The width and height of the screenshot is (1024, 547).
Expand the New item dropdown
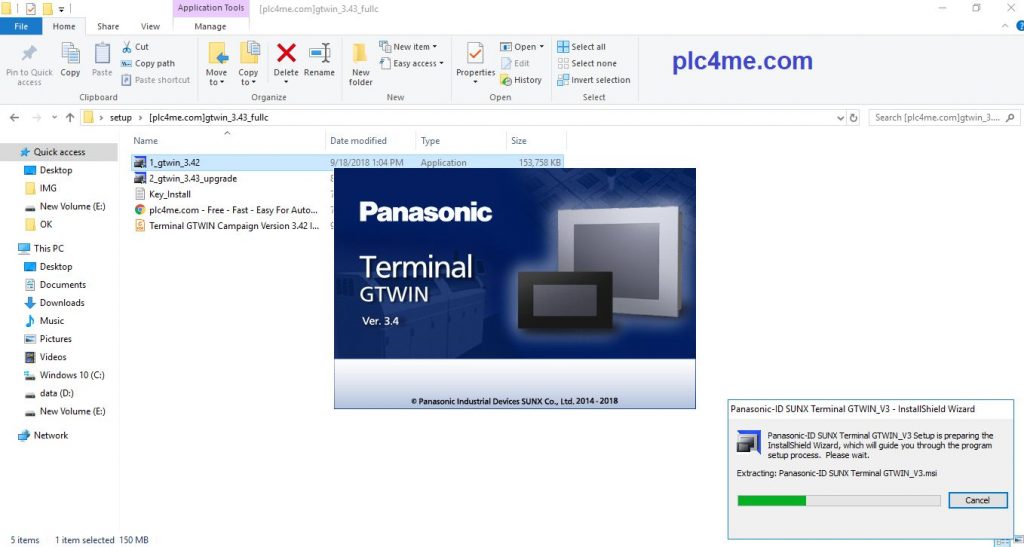[408, 47]
